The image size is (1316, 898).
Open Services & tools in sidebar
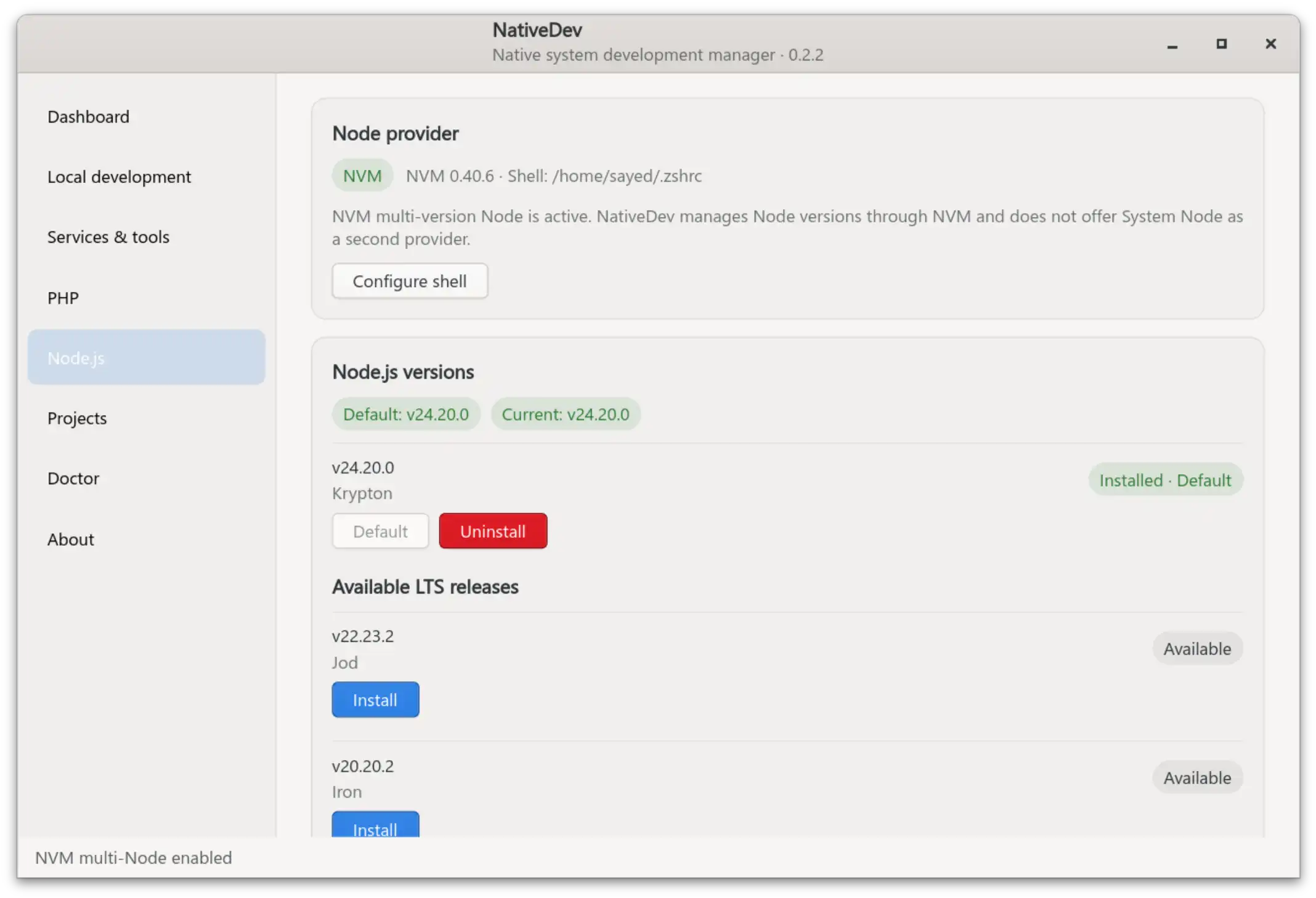coord(146,237)
